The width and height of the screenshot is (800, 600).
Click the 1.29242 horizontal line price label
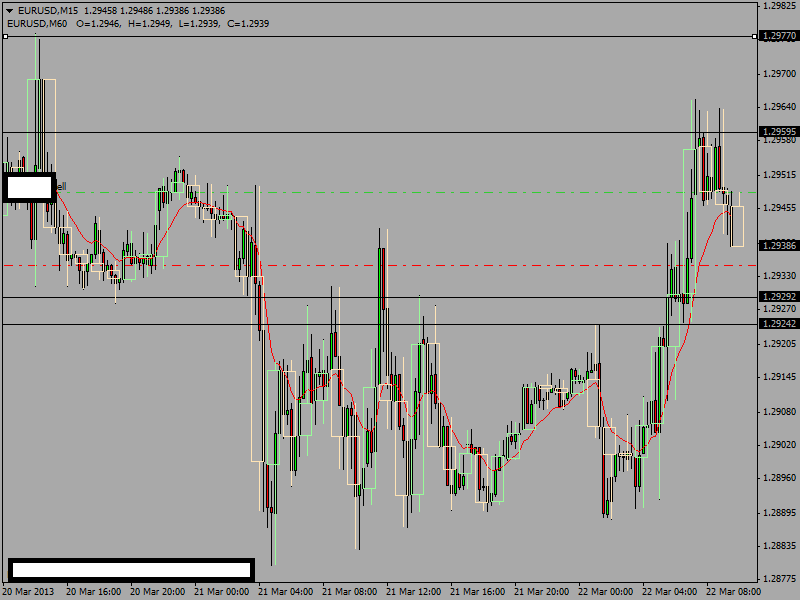tap(779, 323)
